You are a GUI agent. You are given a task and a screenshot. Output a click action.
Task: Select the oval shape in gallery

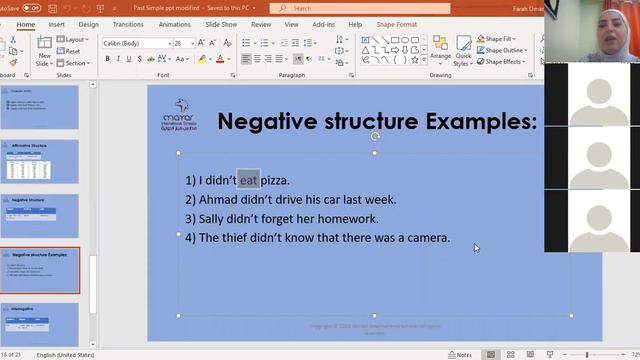coord(405,40)
